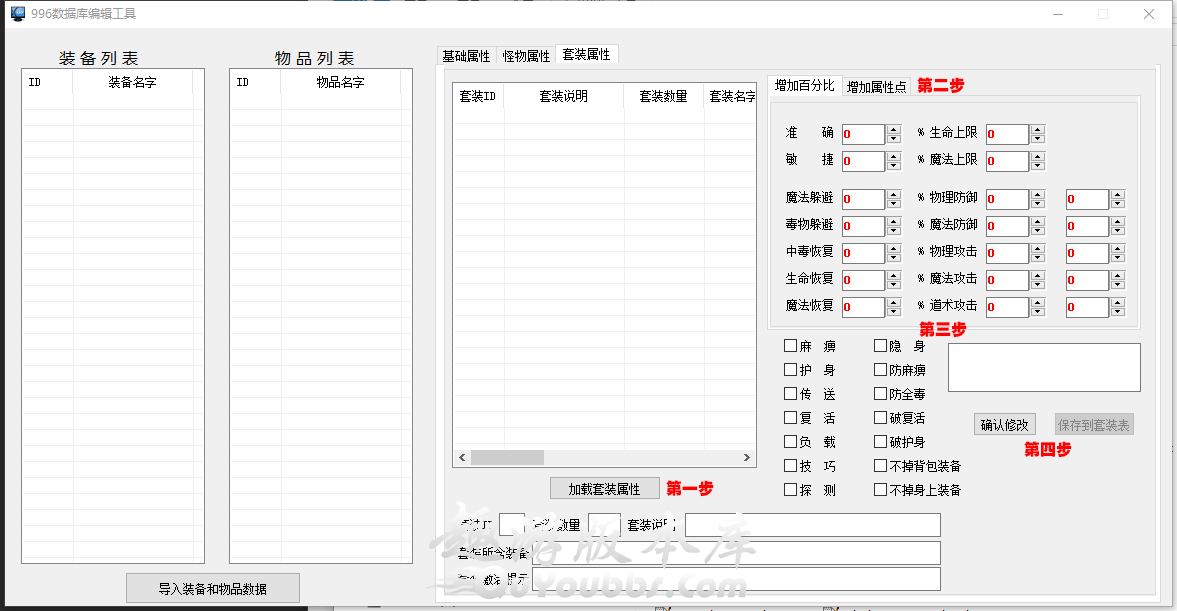The width and height of the screenshot is (1177, 611).
Task: Enable the 麻痹 checkbox
Action: tap(791, 346)
